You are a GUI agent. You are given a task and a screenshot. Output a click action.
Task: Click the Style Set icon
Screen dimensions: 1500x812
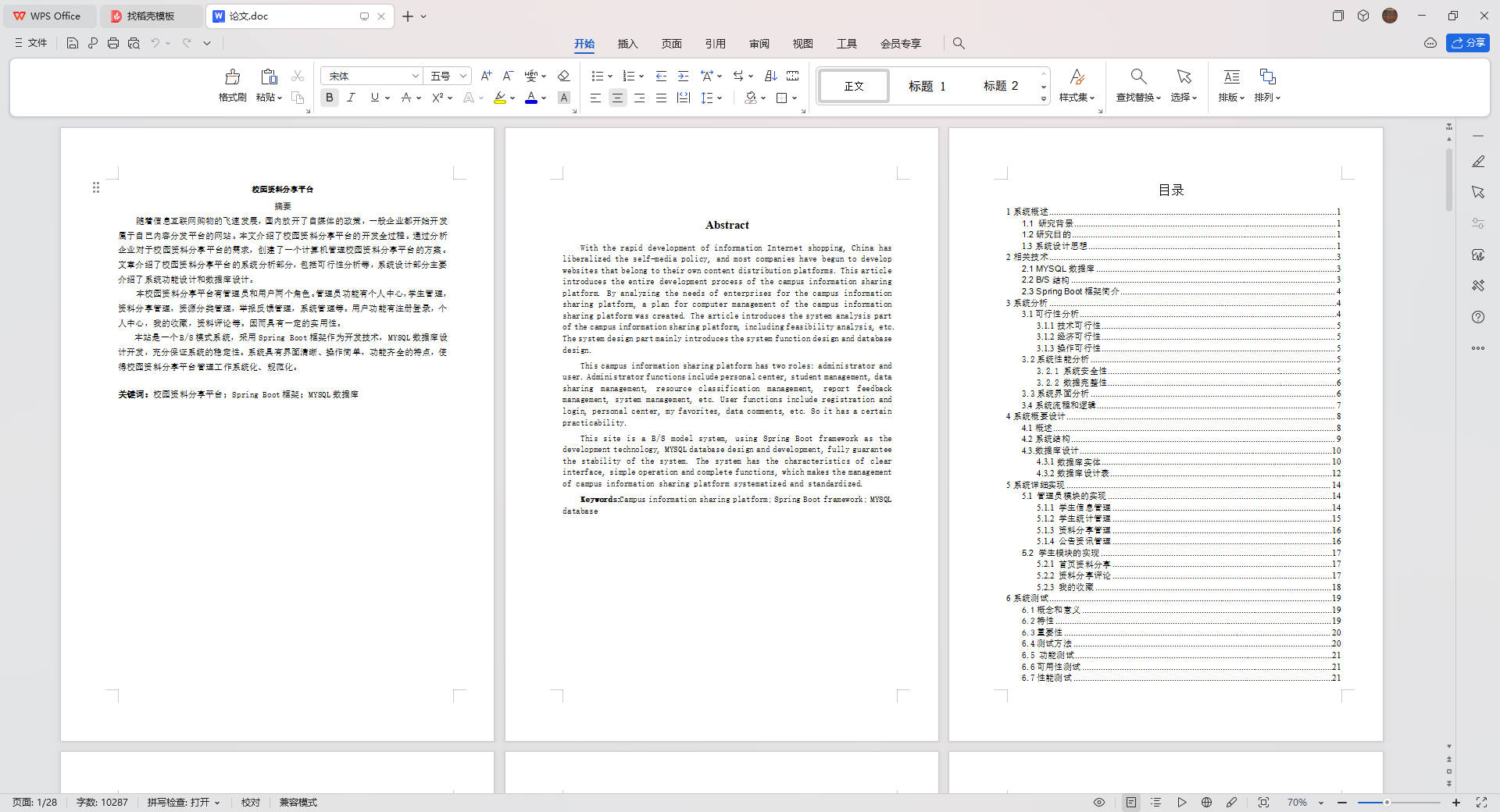(1077, 77)
